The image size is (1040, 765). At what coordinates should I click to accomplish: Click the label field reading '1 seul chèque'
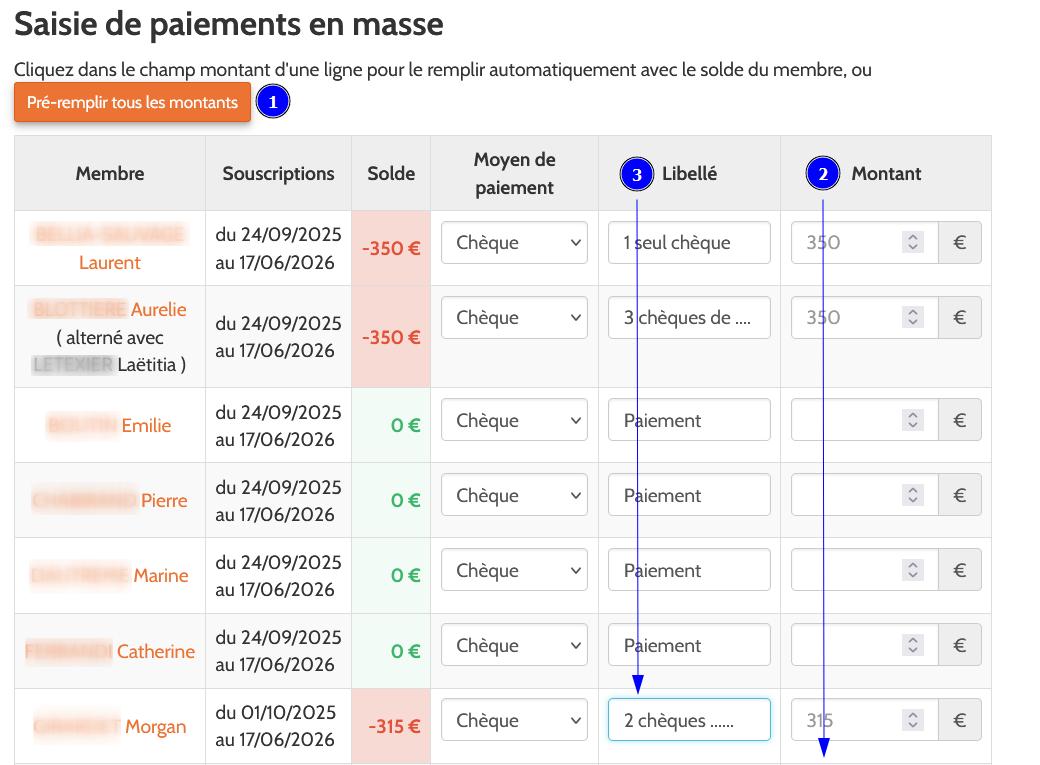click(x=689, y=243)
